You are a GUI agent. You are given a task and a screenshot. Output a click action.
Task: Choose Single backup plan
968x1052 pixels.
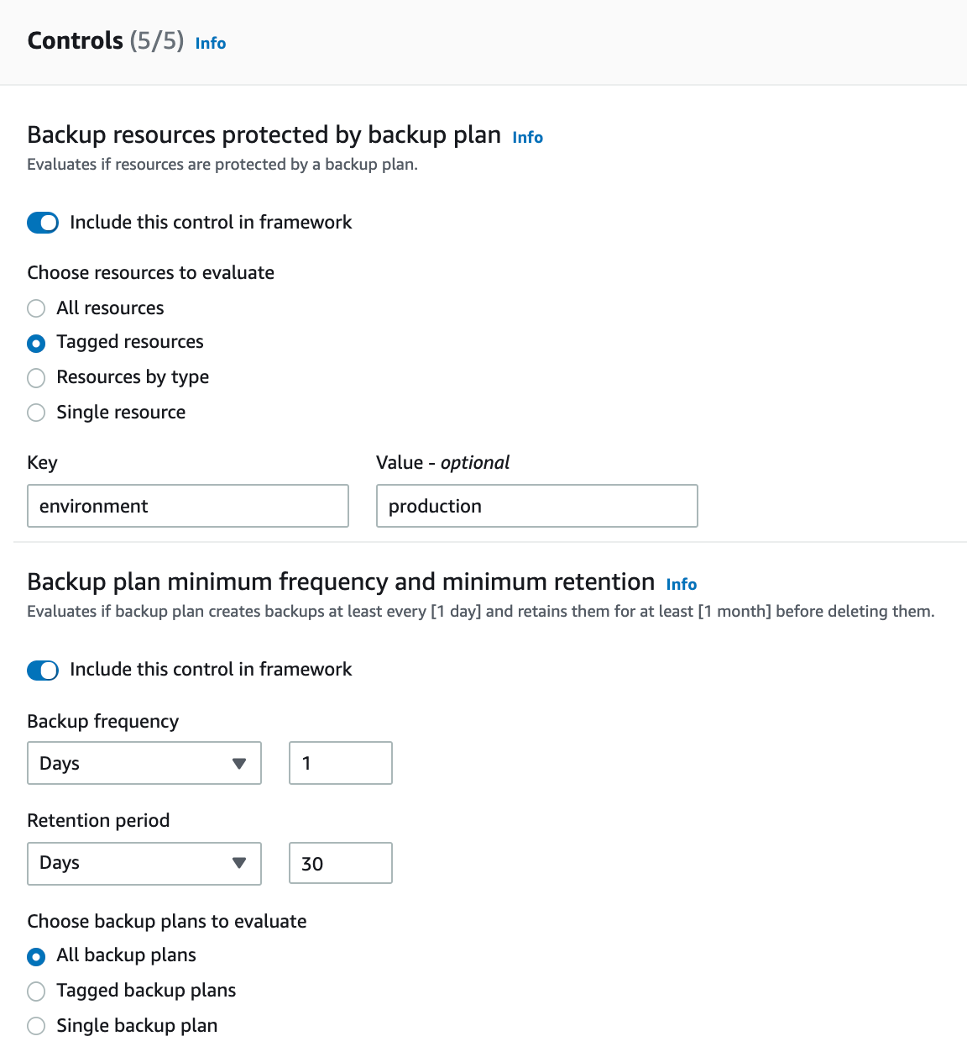coord(35,1026)
